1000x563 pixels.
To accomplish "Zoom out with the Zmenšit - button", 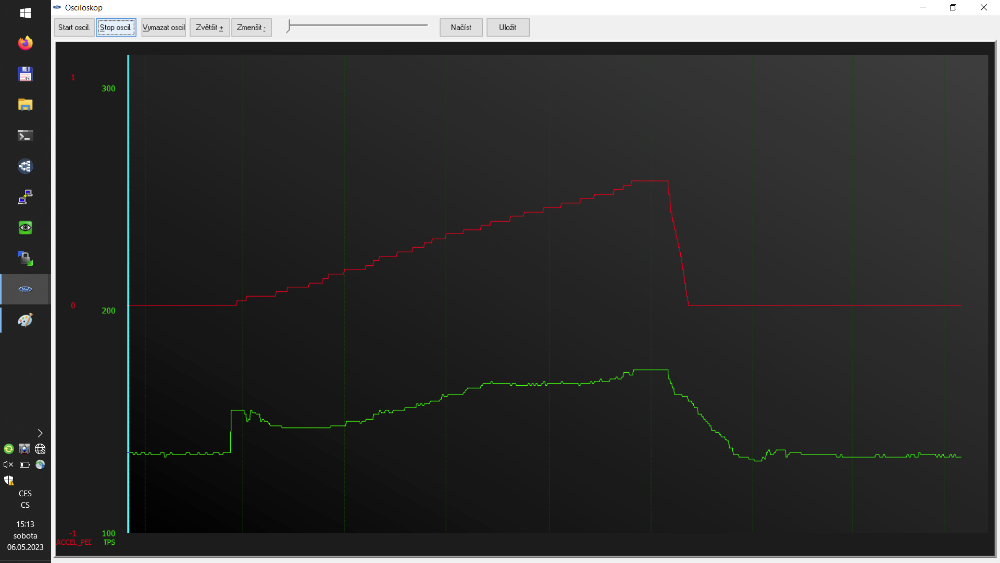I will [x=251, y=27].
